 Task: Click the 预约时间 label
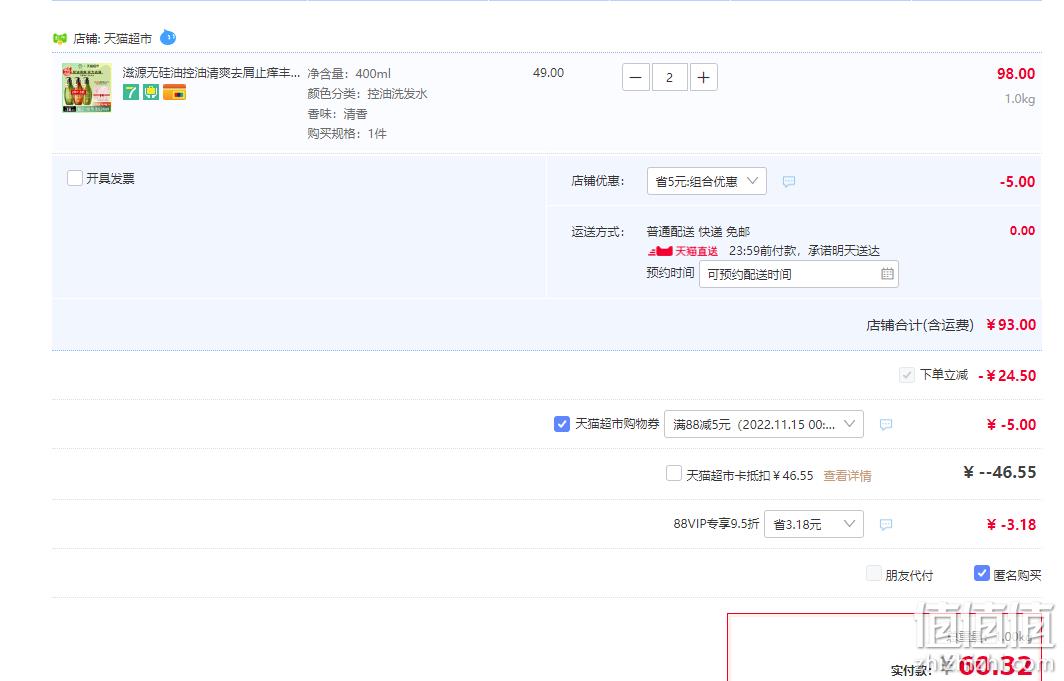[x=670, y=273]
